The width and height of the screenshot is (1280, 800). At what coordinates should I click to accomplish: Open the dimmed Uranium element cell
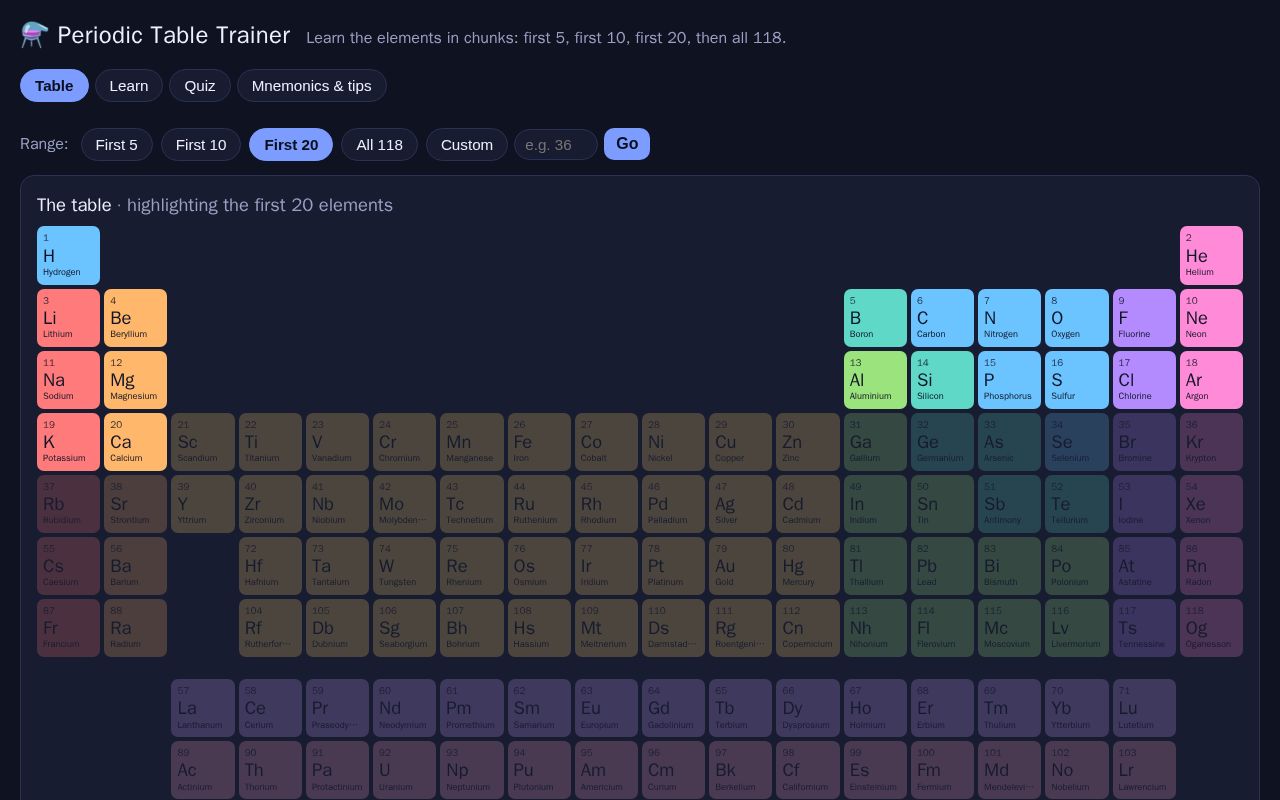pyautogui.click(x=404, y=770)
